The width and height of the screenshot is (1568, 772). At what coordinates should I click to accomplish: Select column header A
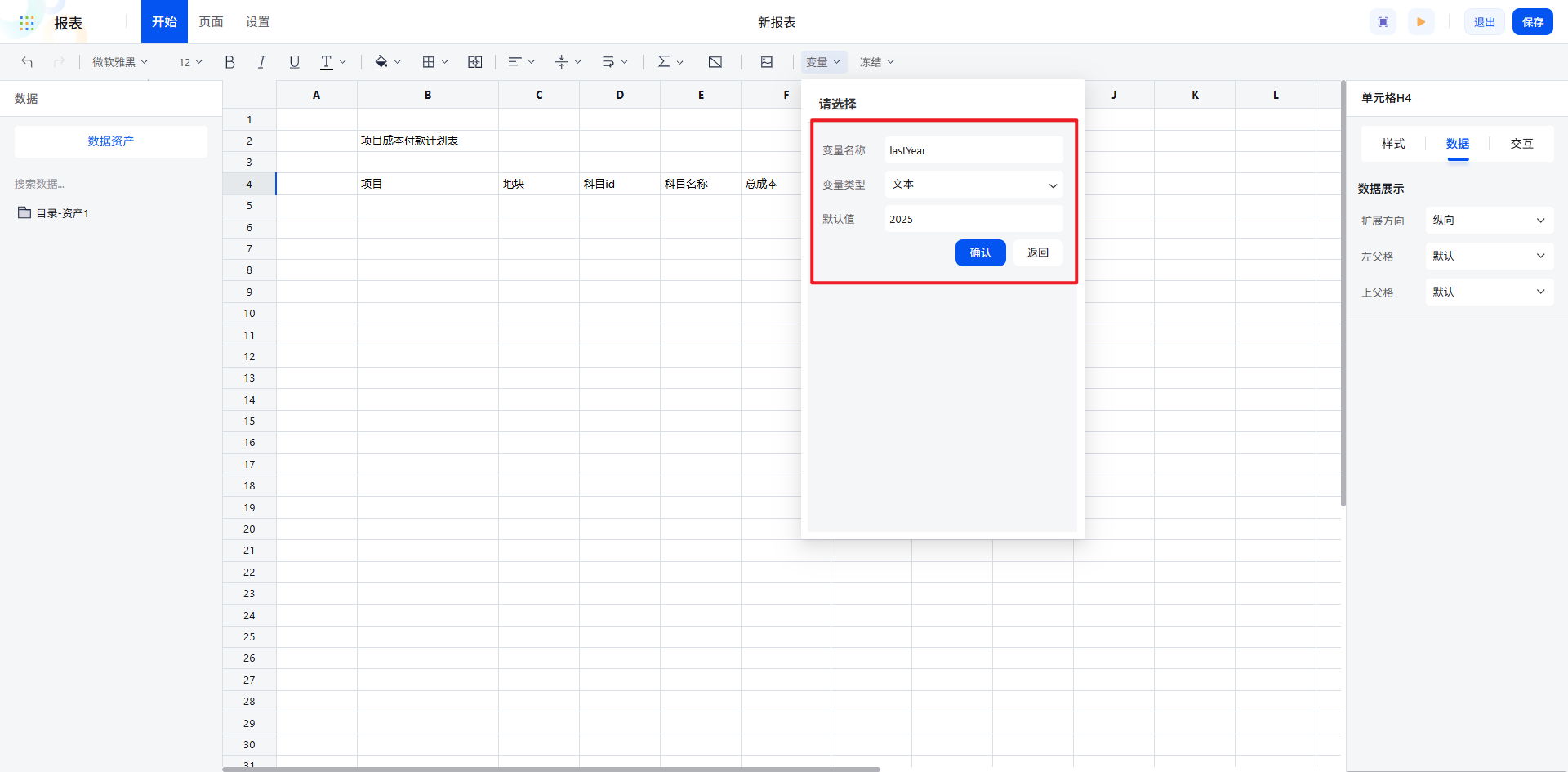(317, 95)
